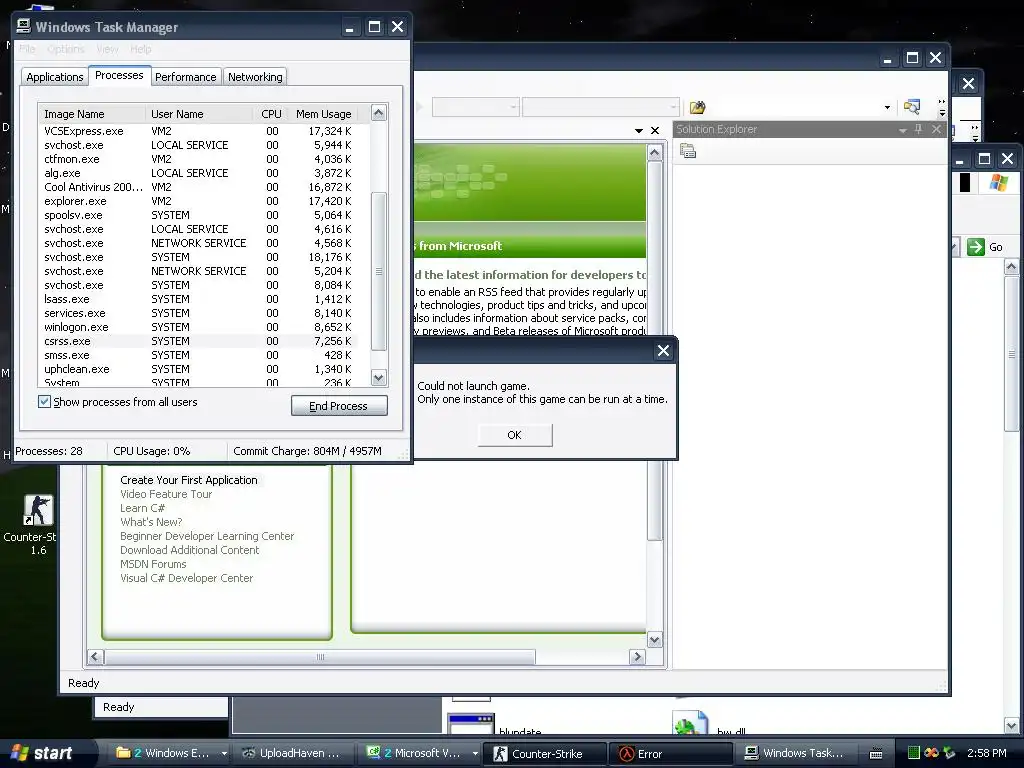Click the Task Manager title bar icon

(24, 26)
